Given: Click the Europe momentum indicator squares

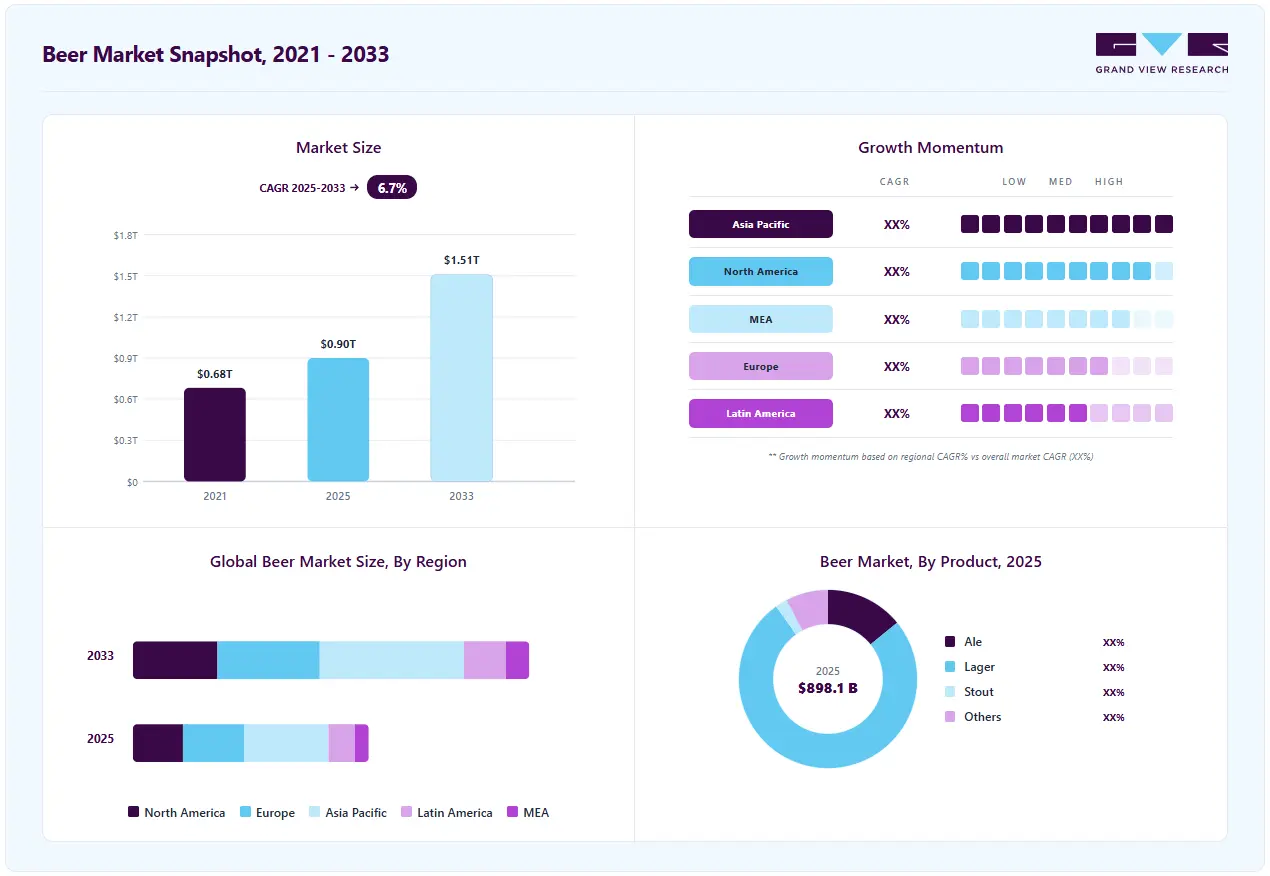Looking at the screenshot, I should point(1067,366).
